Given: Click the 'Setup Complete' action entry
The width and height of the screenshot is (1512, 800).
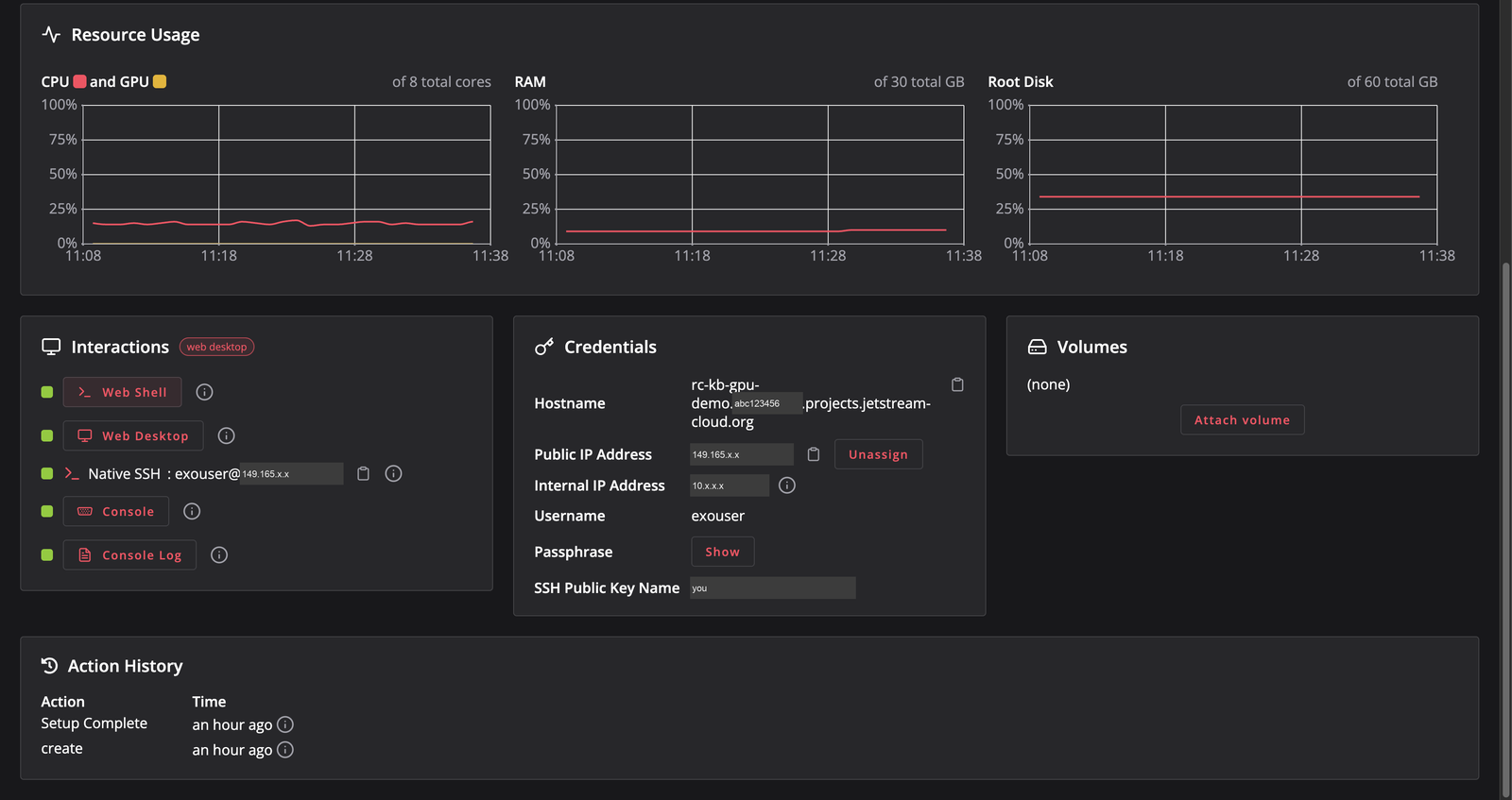Looking at the screenshot, I should coord(94,723).
